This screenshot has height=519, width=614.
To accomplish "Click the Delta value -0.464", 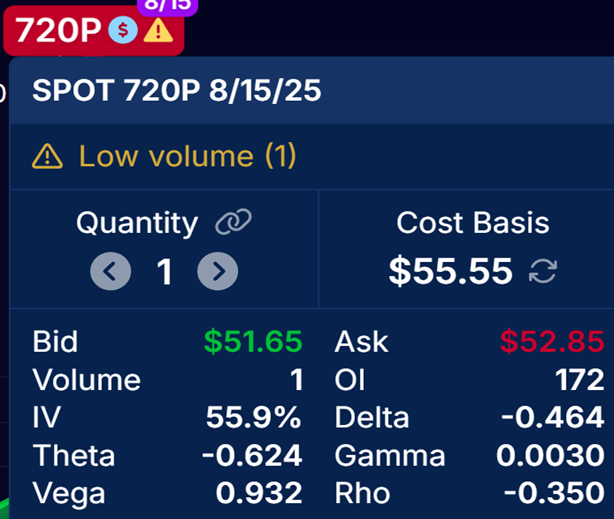I will pyautogui.click(x=553, y=417).
